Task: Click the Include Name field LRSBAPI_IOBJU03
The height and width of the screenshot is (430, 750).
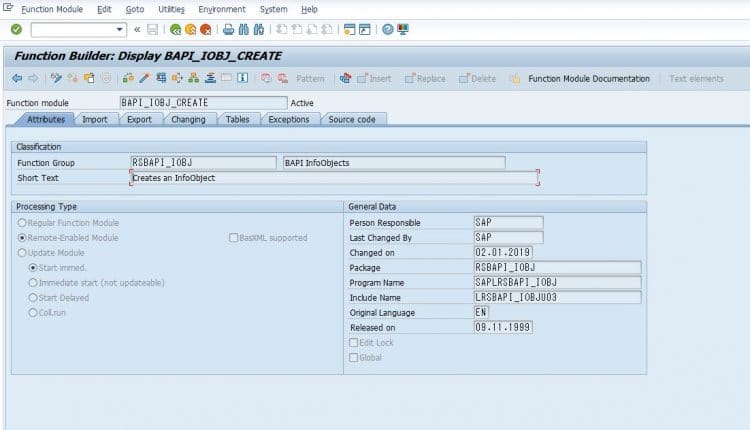Action: (557, 298)
